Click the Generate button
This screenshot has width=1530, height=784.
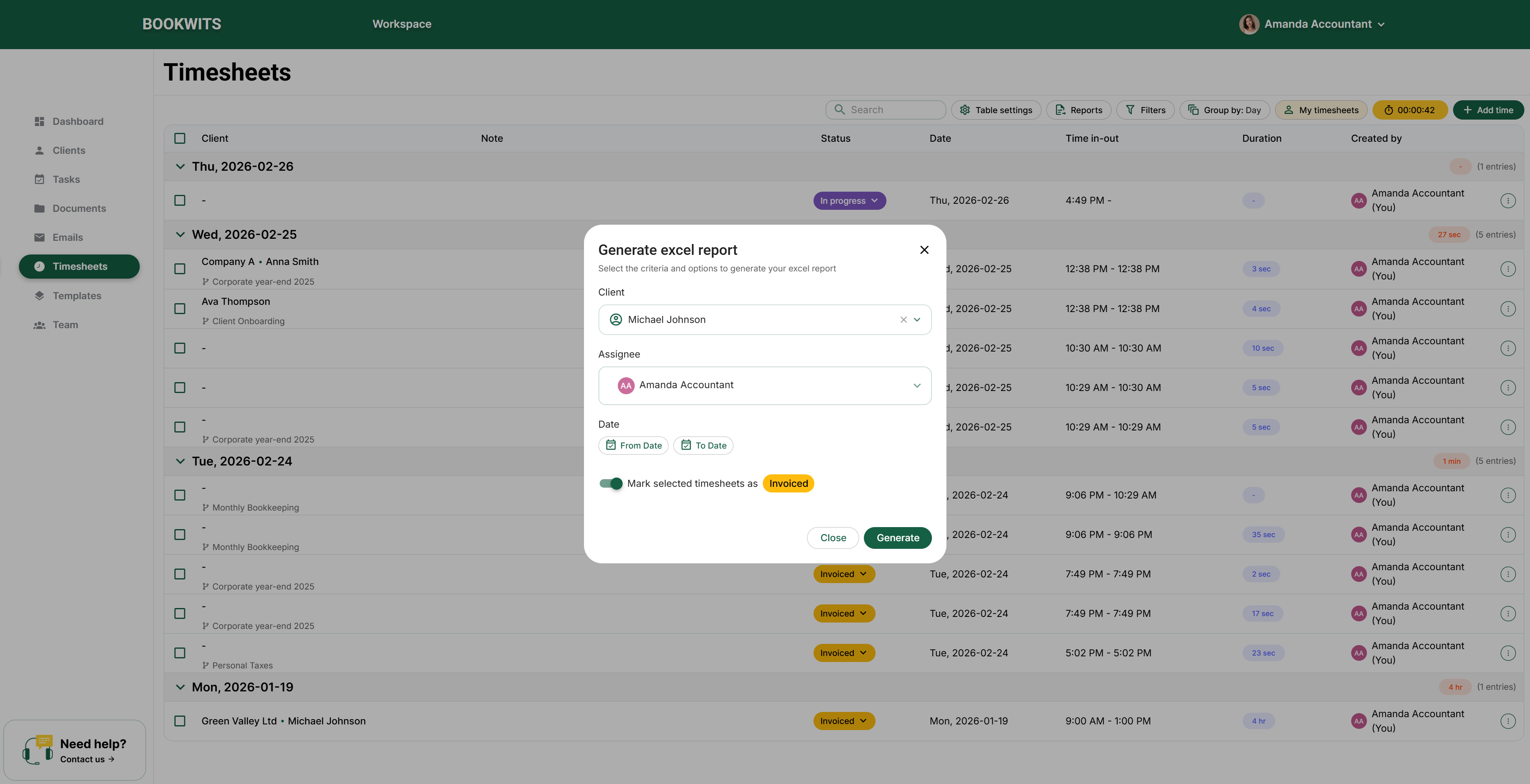point(897,538)
